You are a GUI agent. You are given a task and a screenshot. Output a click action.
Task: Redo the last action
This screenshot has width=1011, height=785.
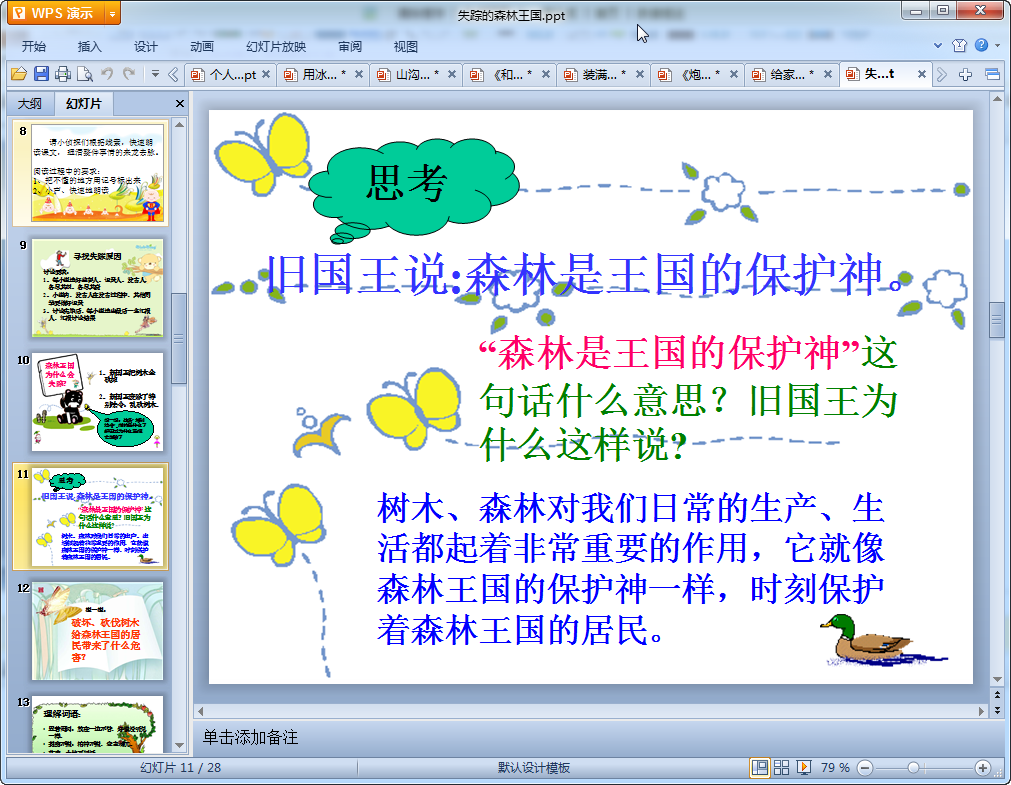pos(129,74)
